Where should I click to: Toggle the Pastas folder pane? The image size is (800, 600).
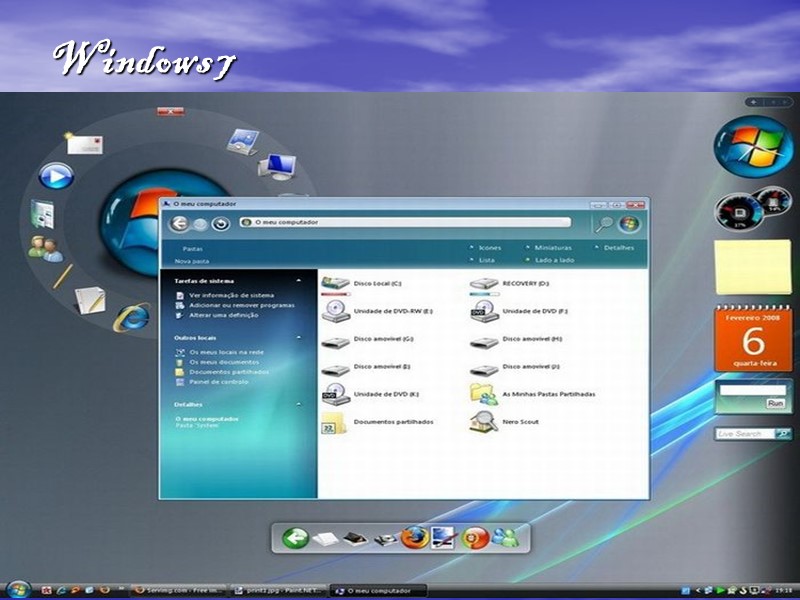tap(192, 249)
